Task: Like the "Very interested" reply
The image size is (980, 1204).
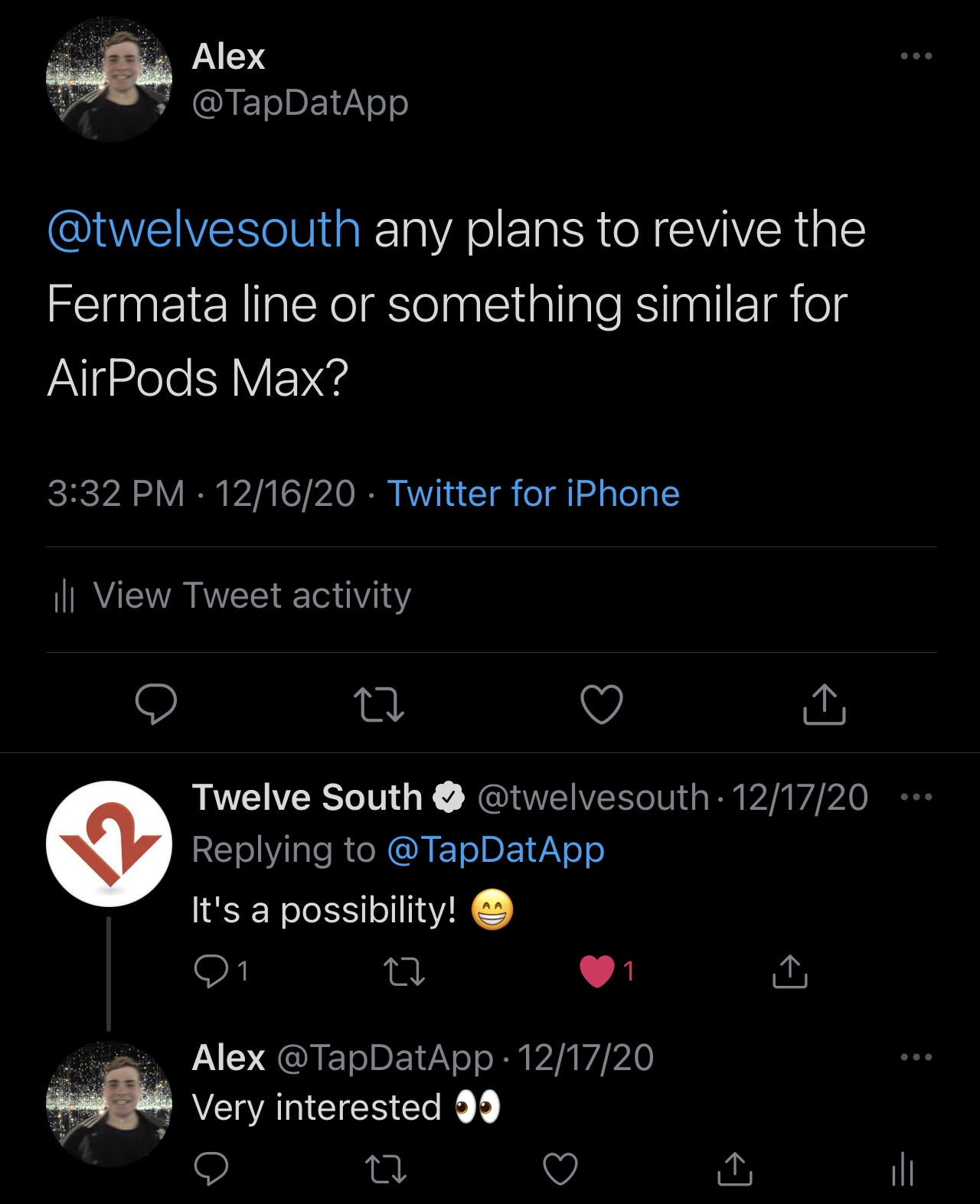Action: pos(560,1169)
